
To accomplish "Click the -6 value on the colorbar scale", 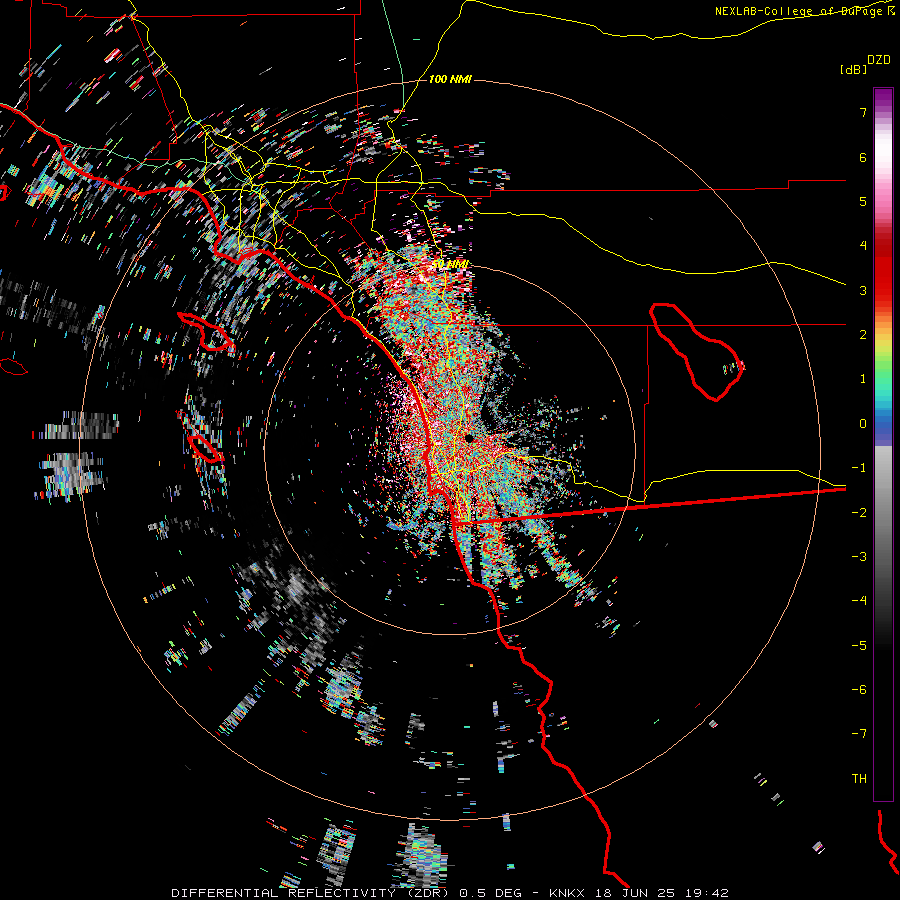I will (859, 690).
